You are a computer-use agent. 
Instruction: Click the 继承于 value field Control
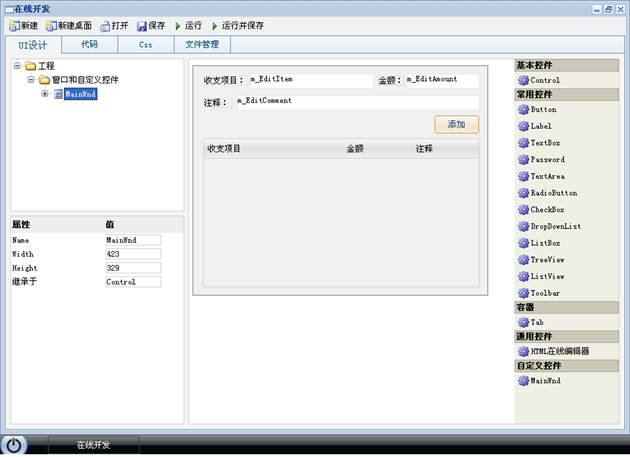(133, 282)
